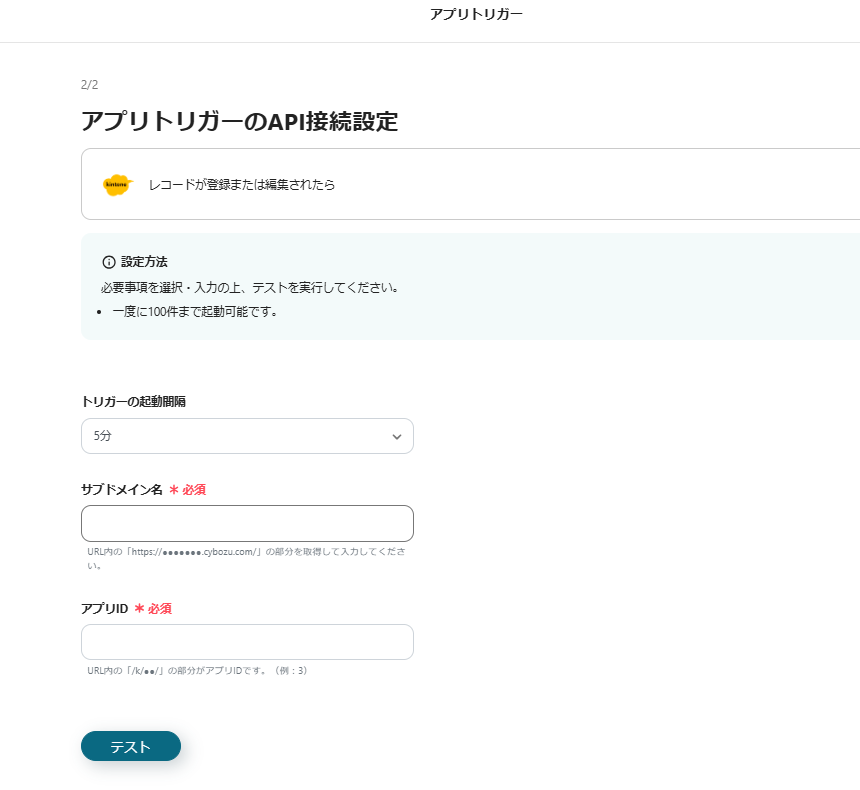Viewport: 860px width, 790px height.
Task: Click the chevron arrow on the interval dropdown
Action: [x=397, y=436]
